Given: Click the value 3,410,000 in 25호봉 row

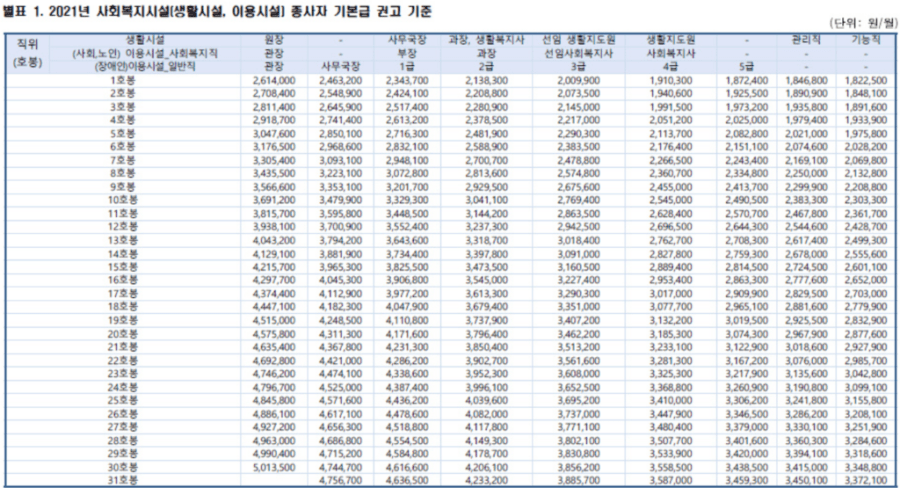Looking at the screenshot, I should point(670,401).
